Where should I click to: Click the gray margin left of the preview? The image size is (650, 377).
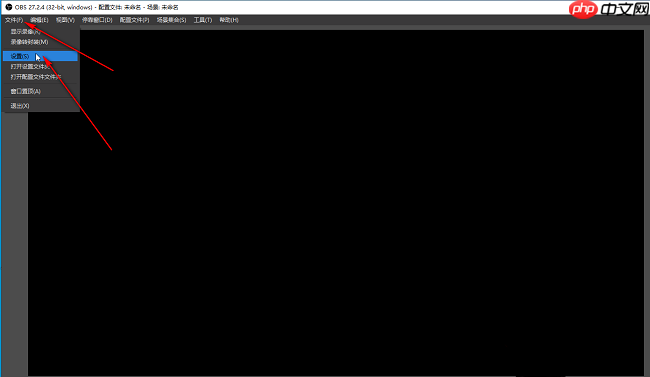15,245
